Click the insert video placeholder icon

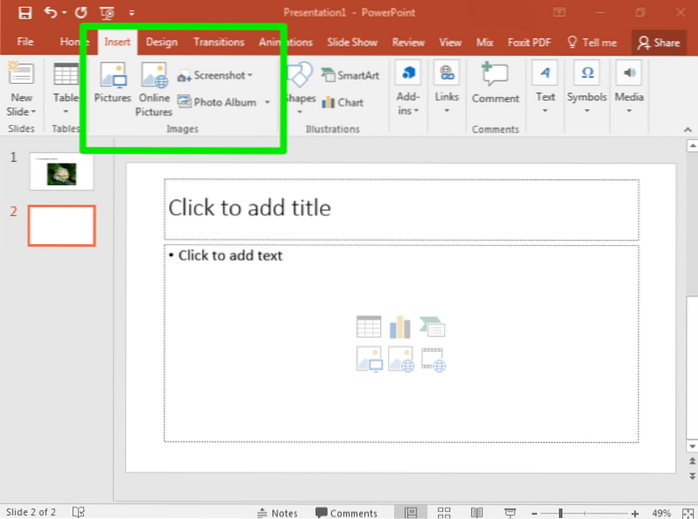433,358
